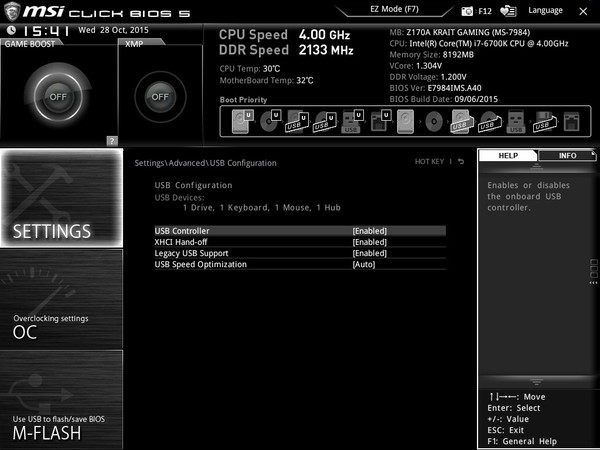Click the BIOS Build Date 09/06/2015 text
Image resolution: width=600 pixels, height=450 pixels.
pos(443,99)
